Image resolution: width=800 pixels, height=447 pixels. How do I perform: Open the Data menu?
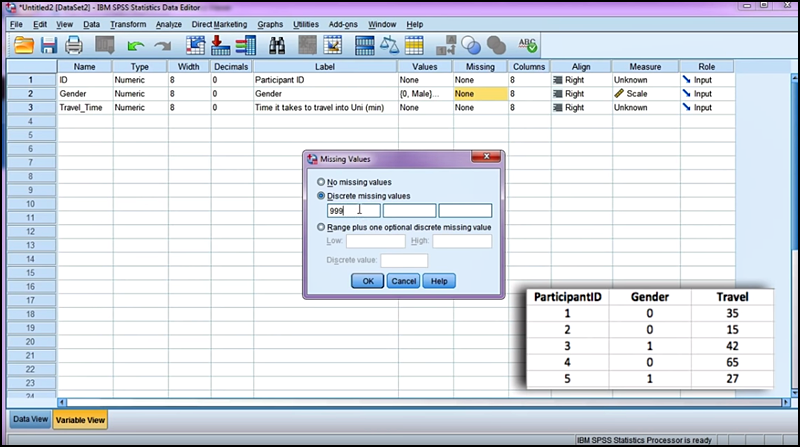(91, 24)
